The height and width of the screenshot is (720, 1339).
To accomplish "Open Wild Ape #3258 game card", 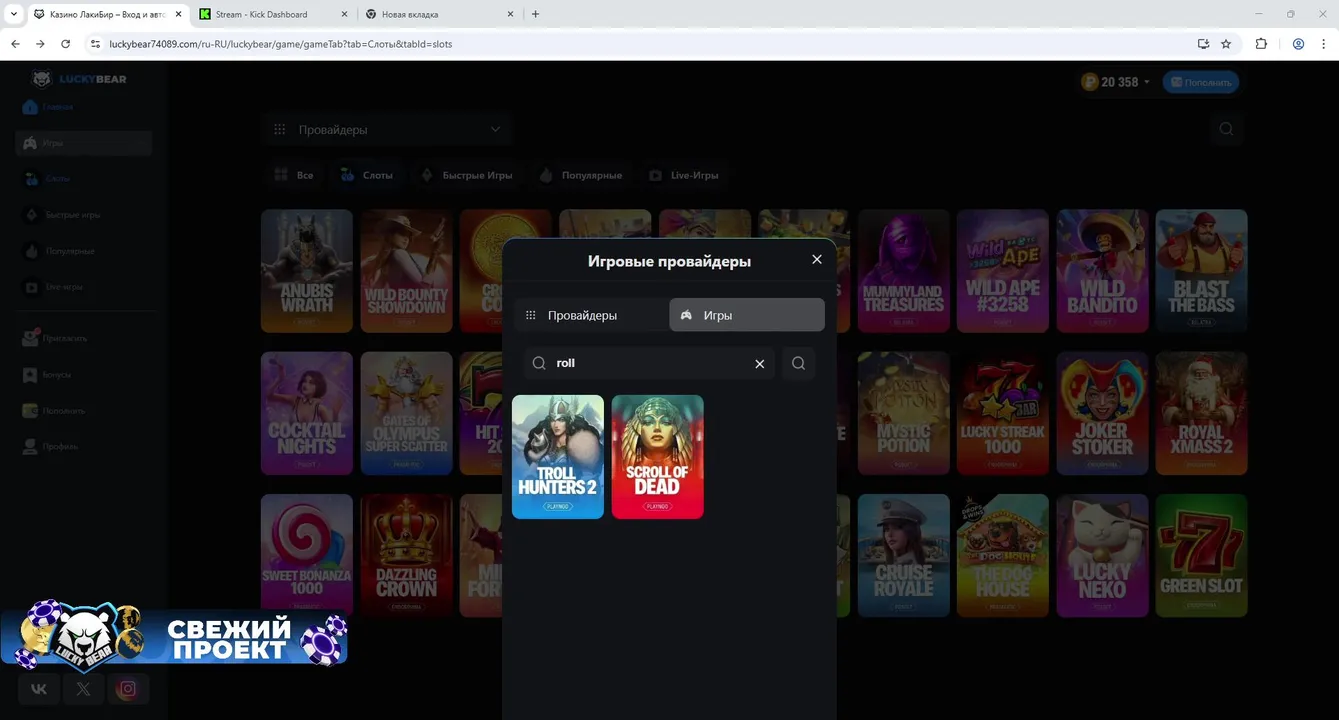I will [x=1002, y=270].
